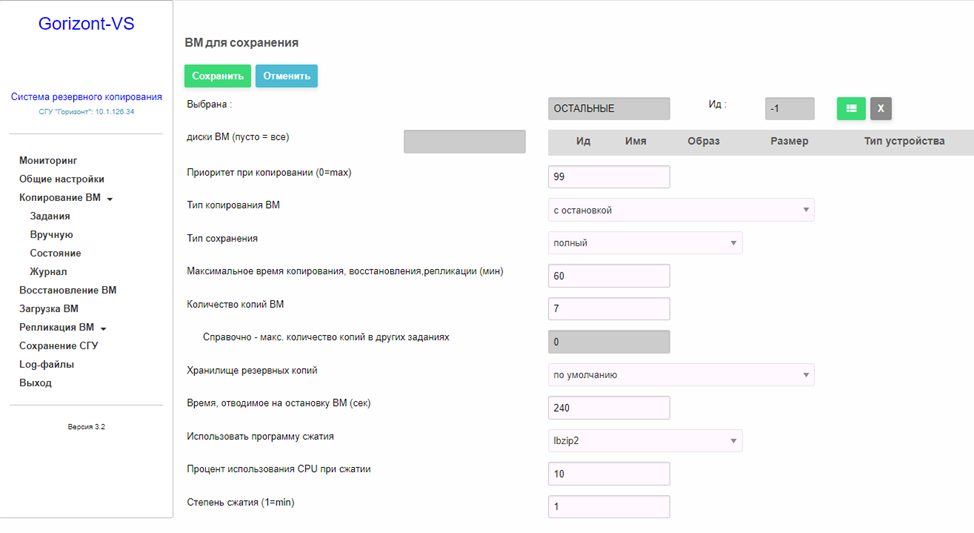Screen dimensions: 974x533
Task: Open the Тип копирования ВМ dropdown
Action: [681, 210]
